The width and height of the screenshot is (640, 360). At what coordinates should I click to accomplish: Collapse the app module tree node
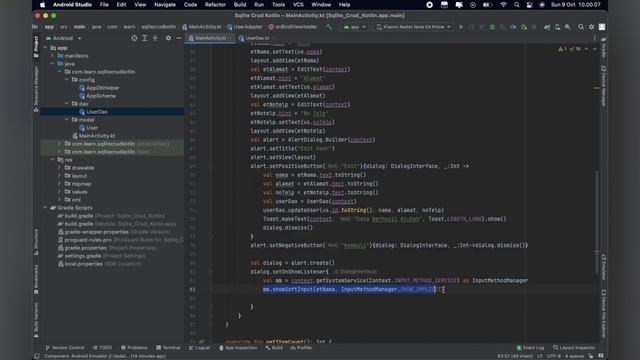click(x=45, y=48)
